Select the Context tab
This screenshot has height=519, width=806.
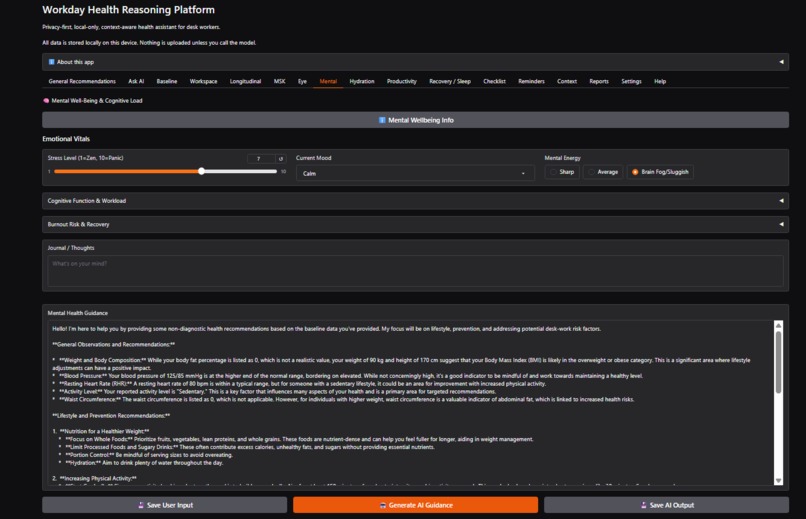click(566, 81)
